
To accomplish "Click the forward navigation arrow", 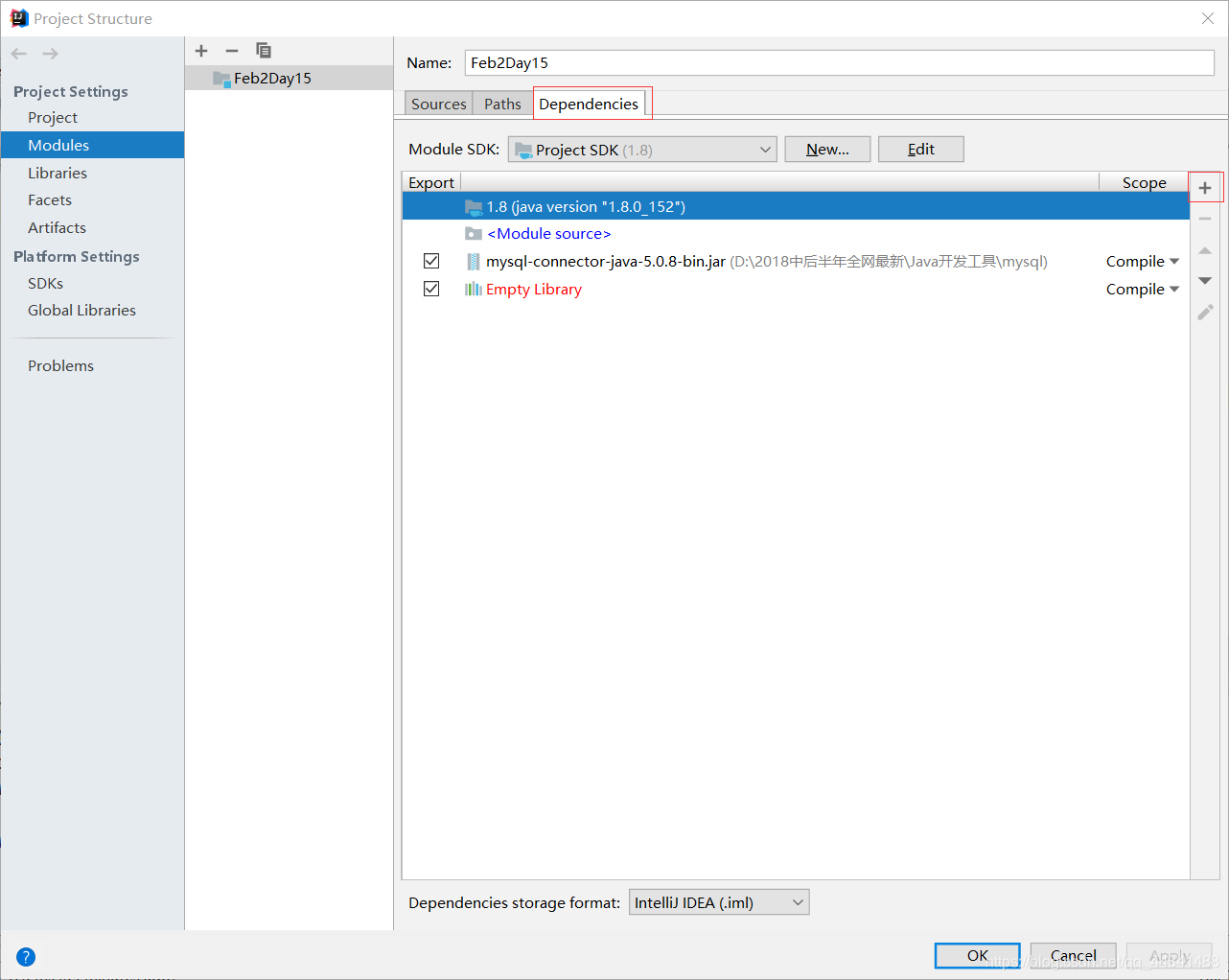I will (51, 54).
